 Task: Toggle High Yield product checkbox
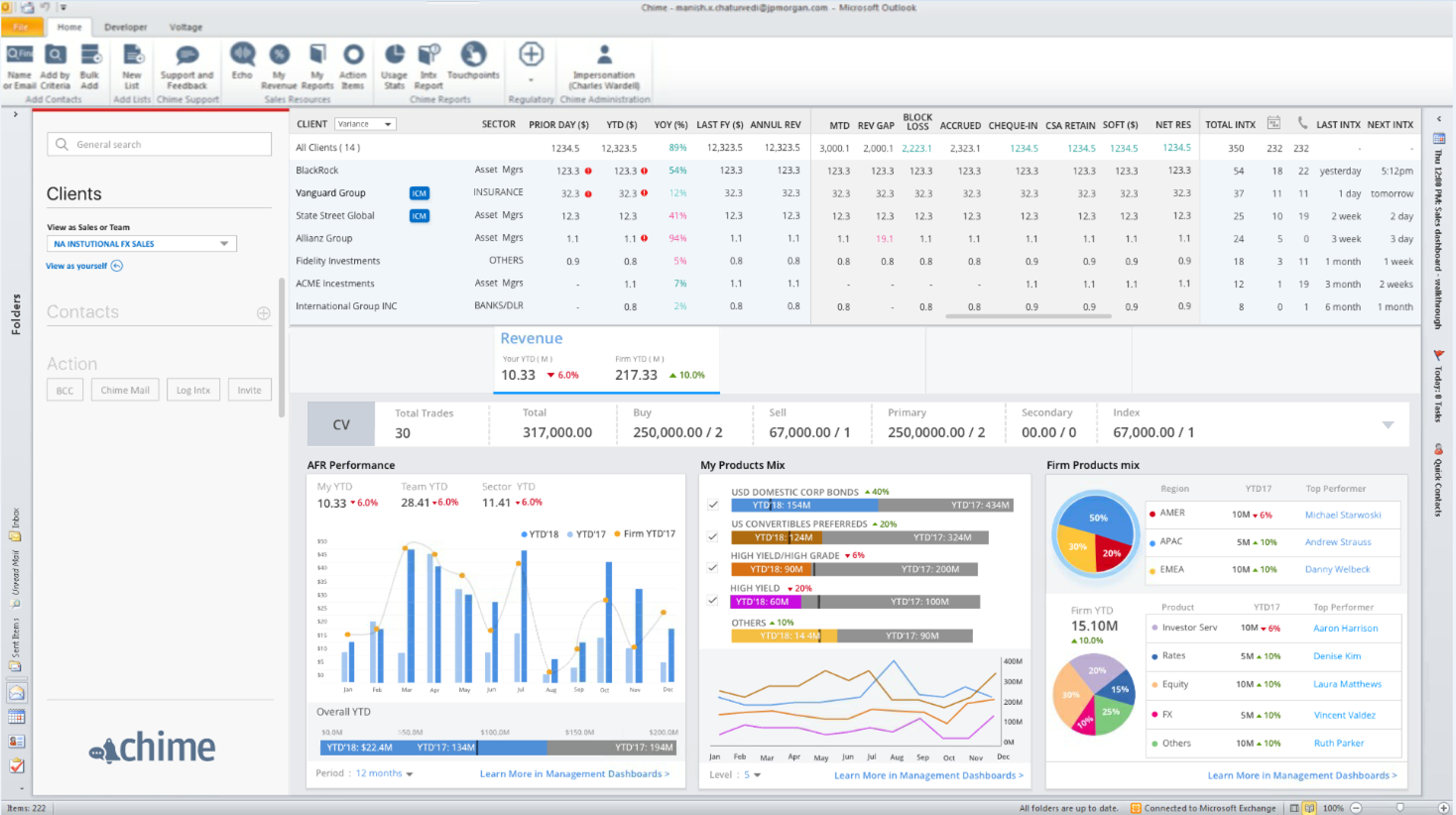coord(713,600)
